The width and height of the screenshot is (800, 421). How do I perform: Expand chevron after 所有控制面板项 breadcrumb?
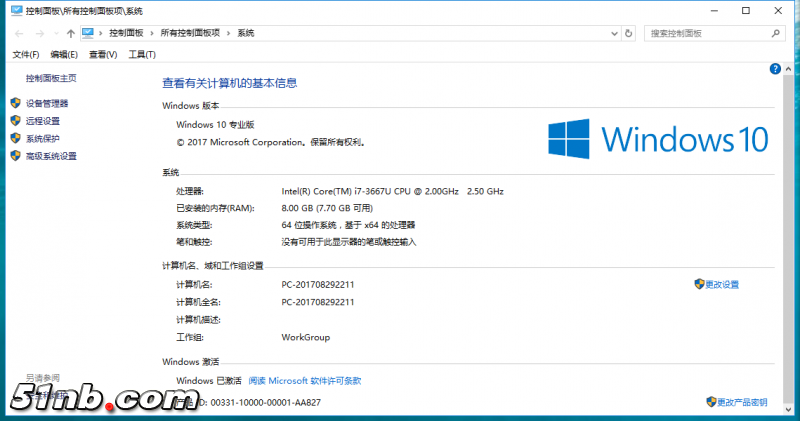(229, 33)
